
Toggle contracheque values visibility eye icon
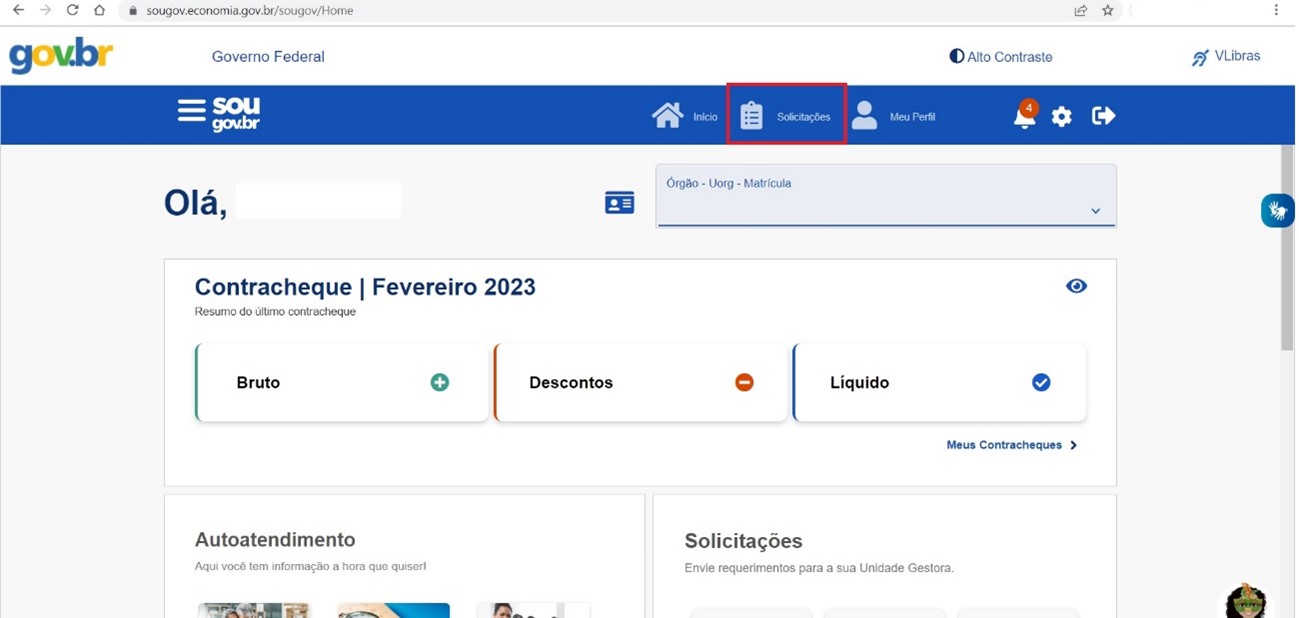click(x=1076, y=286)
